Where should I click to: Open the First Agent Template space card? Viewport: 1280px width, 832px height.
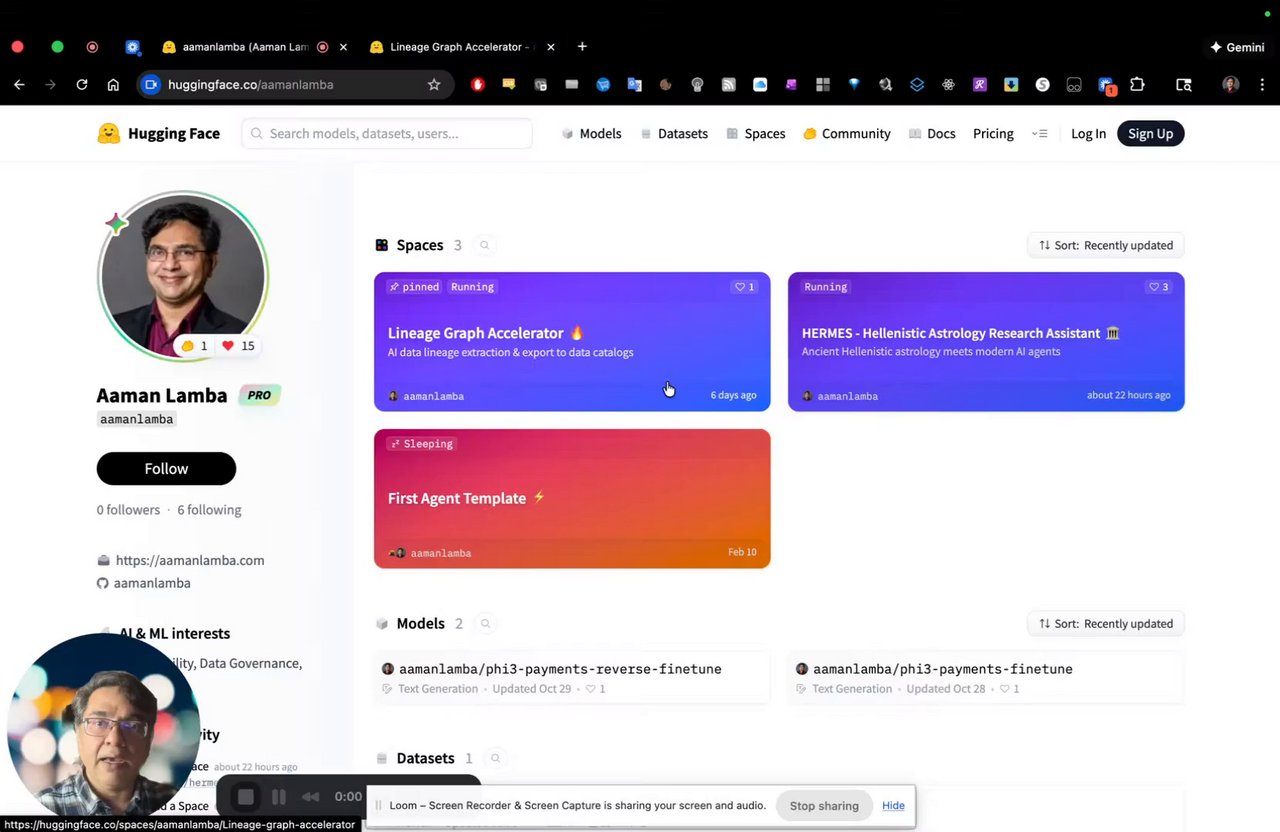point(572,498)
